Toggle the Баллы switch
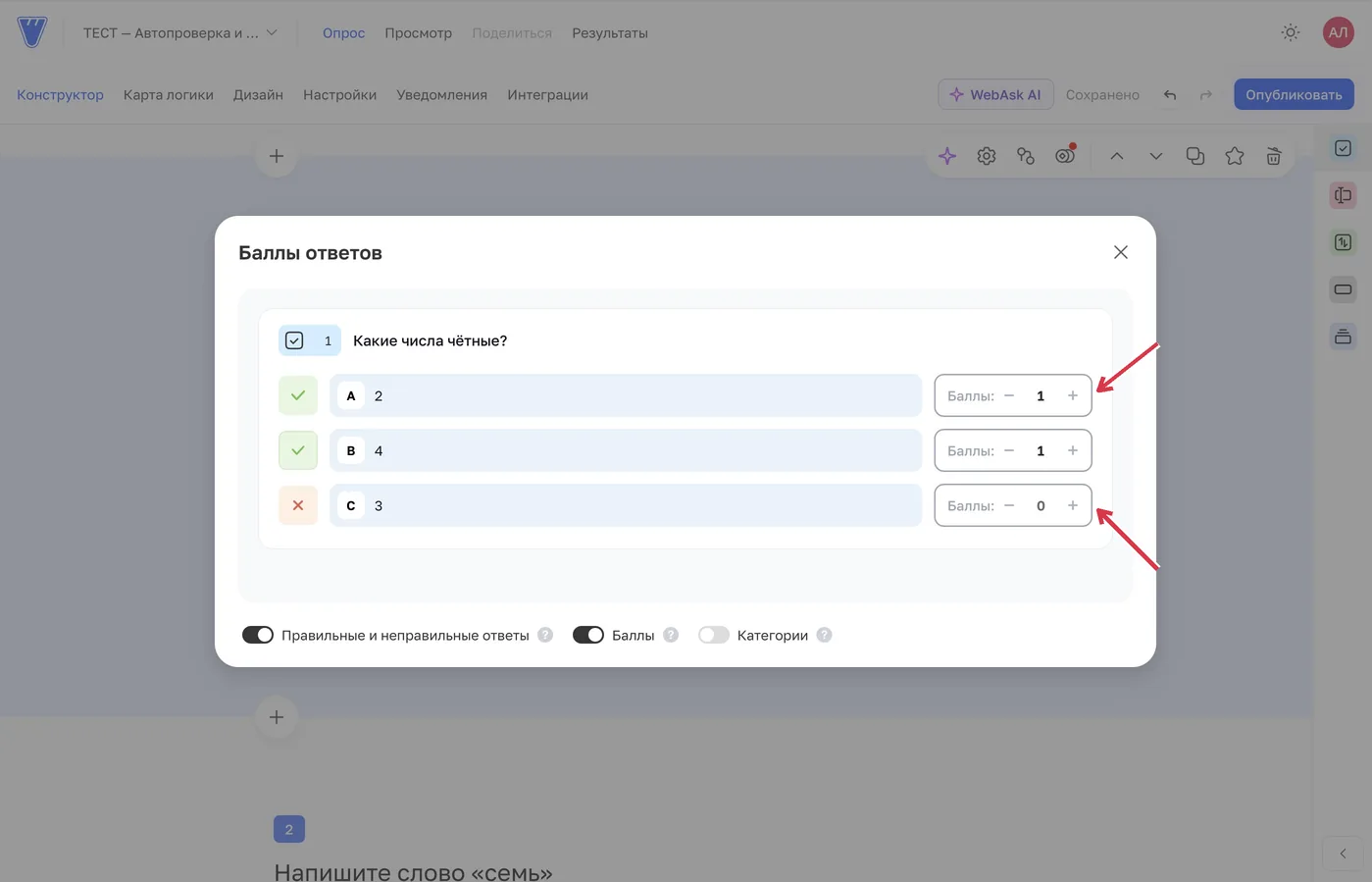 588,635
